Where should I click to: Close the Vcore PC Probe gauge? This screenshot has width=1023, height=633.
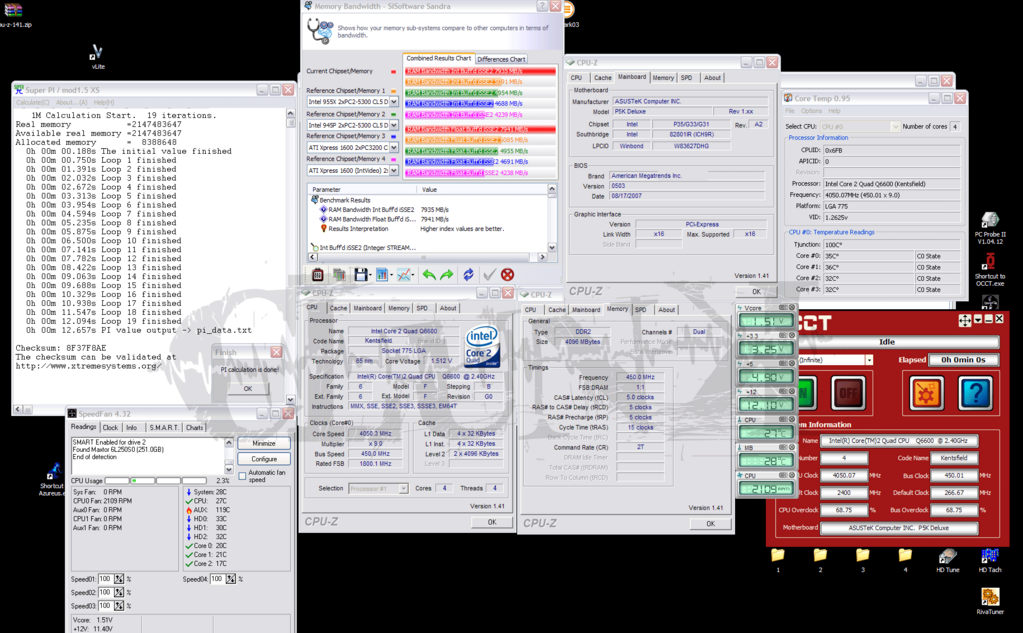click(x=792, y=307)
